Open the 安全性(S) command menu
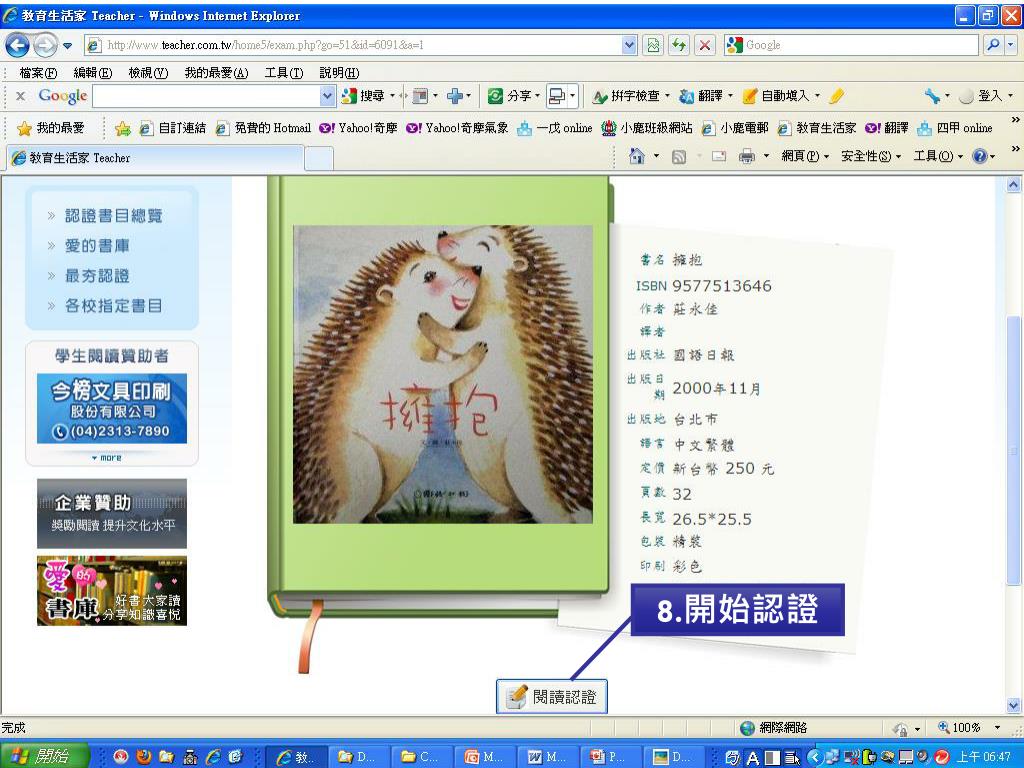Screen dimensions: 1024x768 [871, 156]
